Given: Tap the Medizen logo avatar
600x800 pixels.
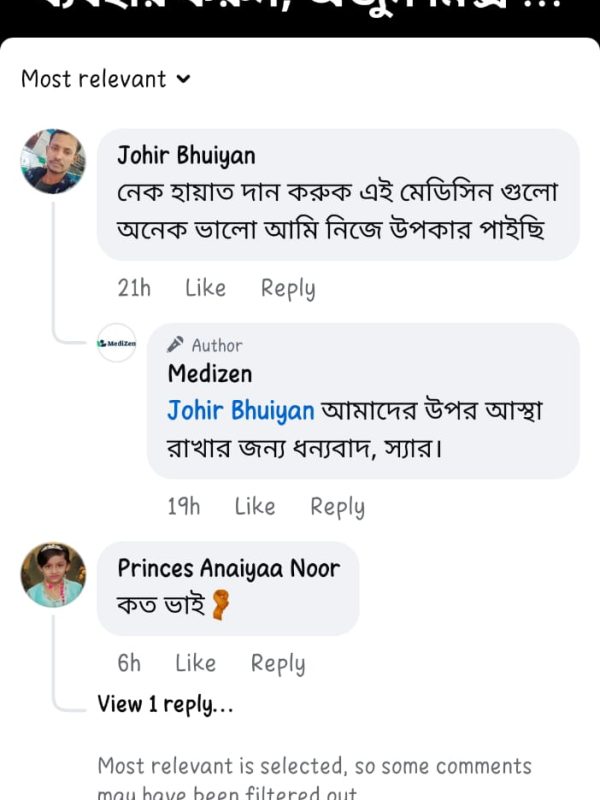Looking at the screenshot, I should click(x=117, y=343).
